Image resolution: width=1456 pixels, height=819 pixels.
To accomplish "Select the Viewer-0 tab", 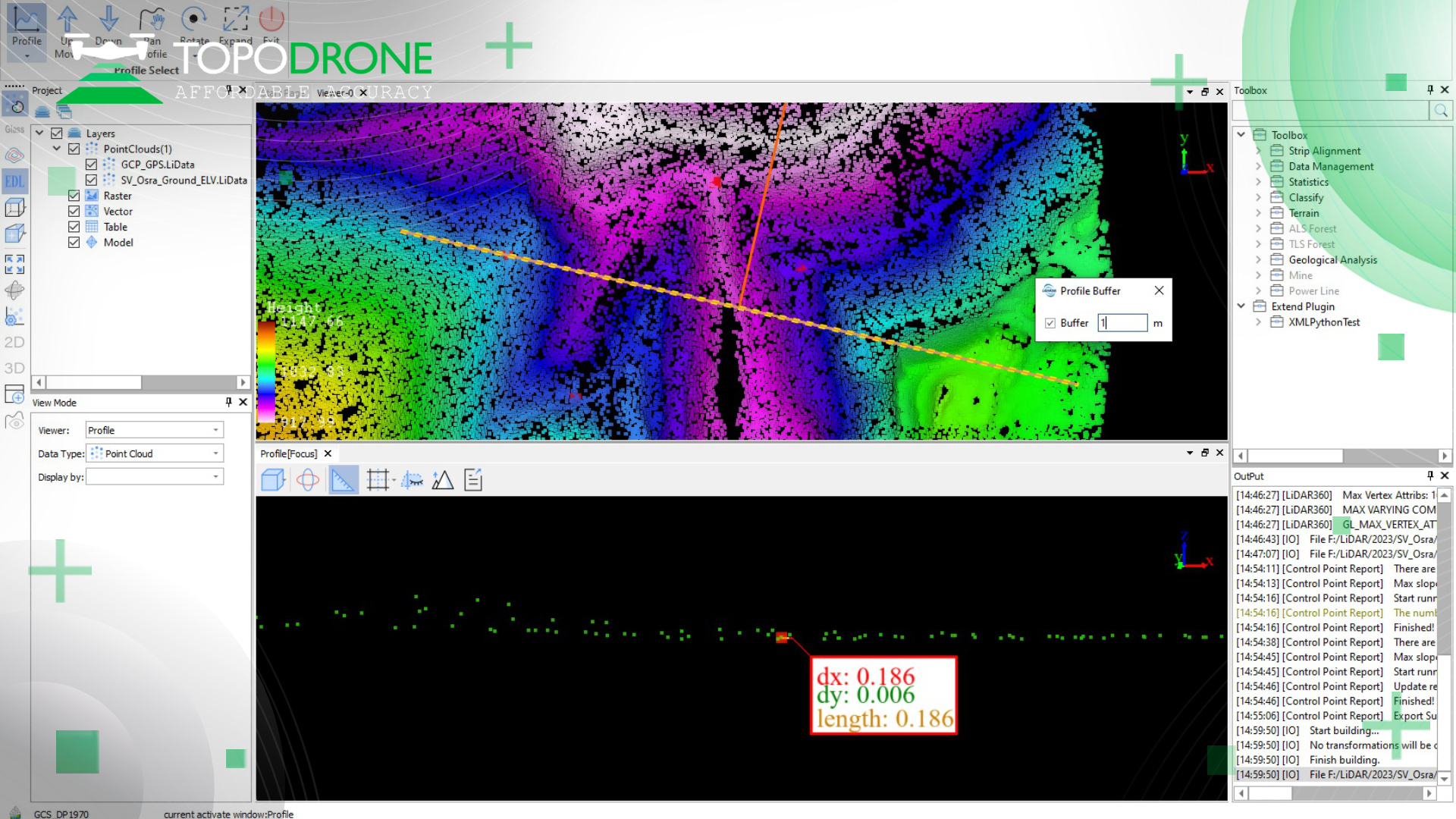I will [335, 93].
